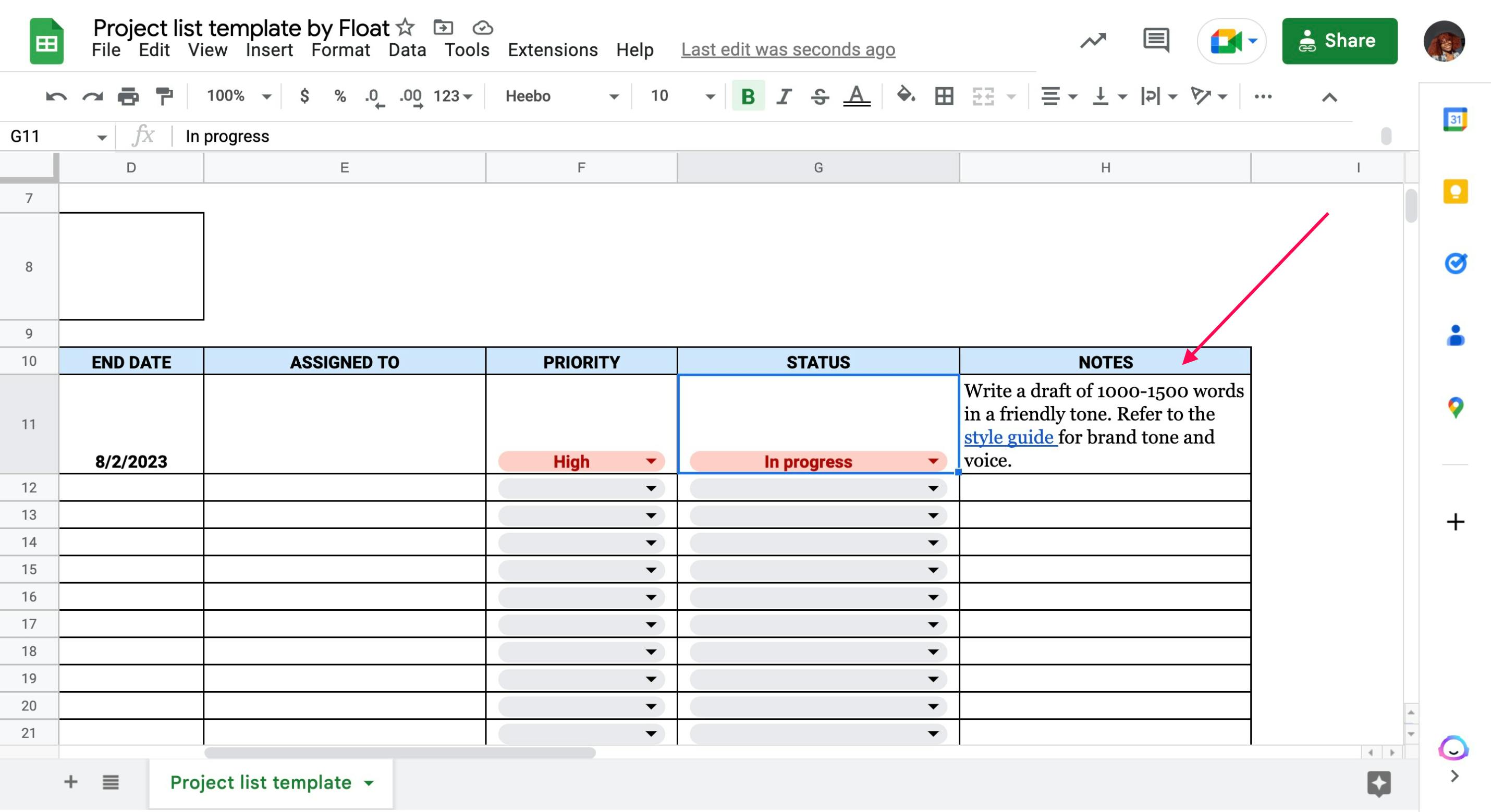Toggle the More options button in toolbar

pos(1262,96)
